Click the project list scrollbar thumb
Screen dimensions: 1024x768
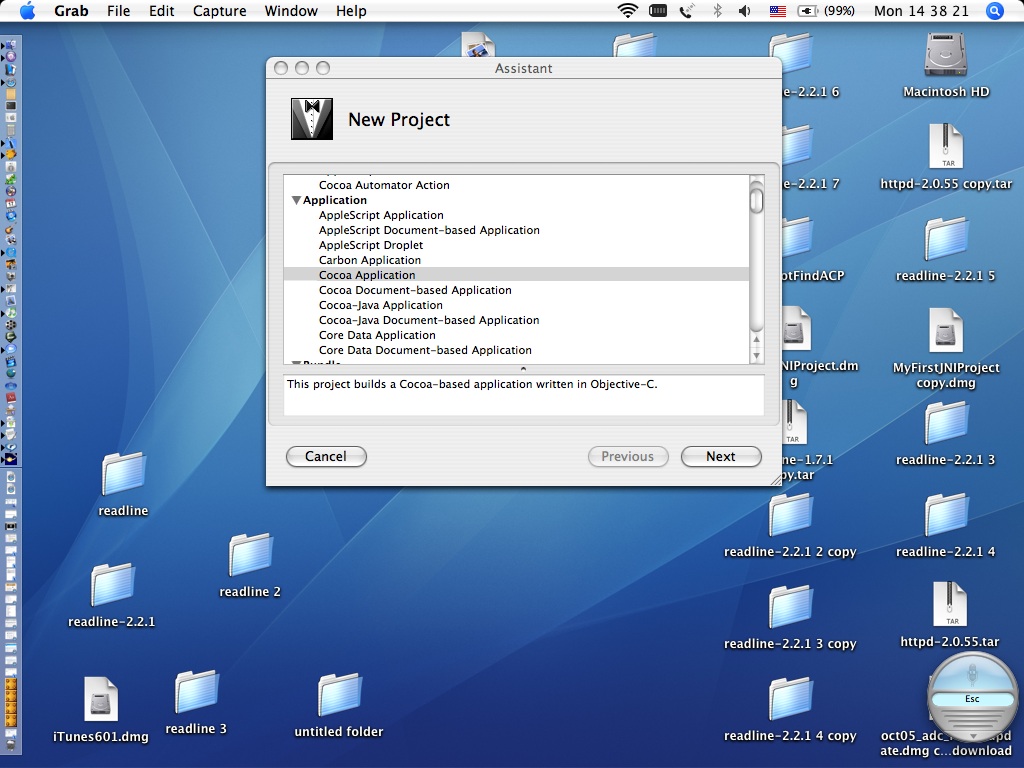756,199
